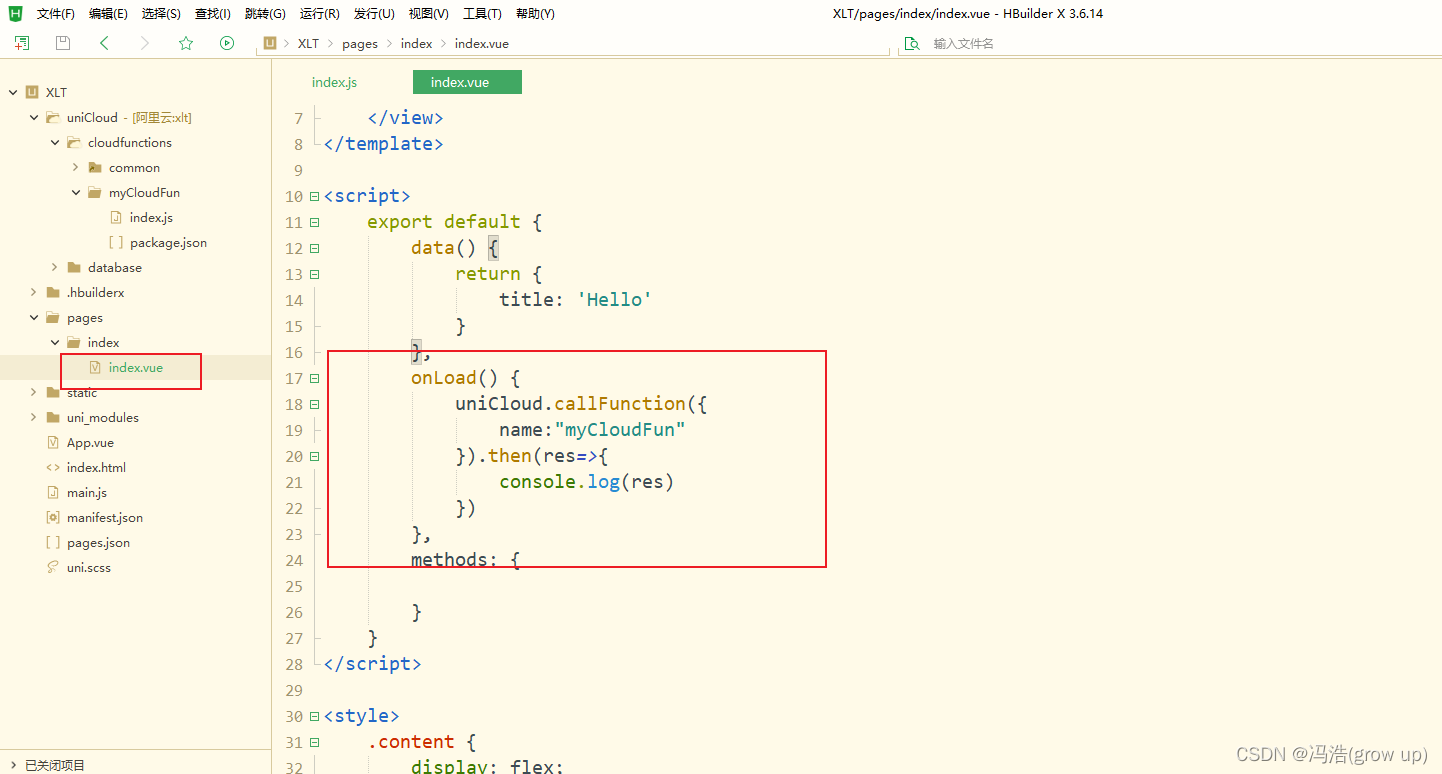Open the 视图(V) menu
Viewport: 1442px width, 774px height.
coord(429,14)
